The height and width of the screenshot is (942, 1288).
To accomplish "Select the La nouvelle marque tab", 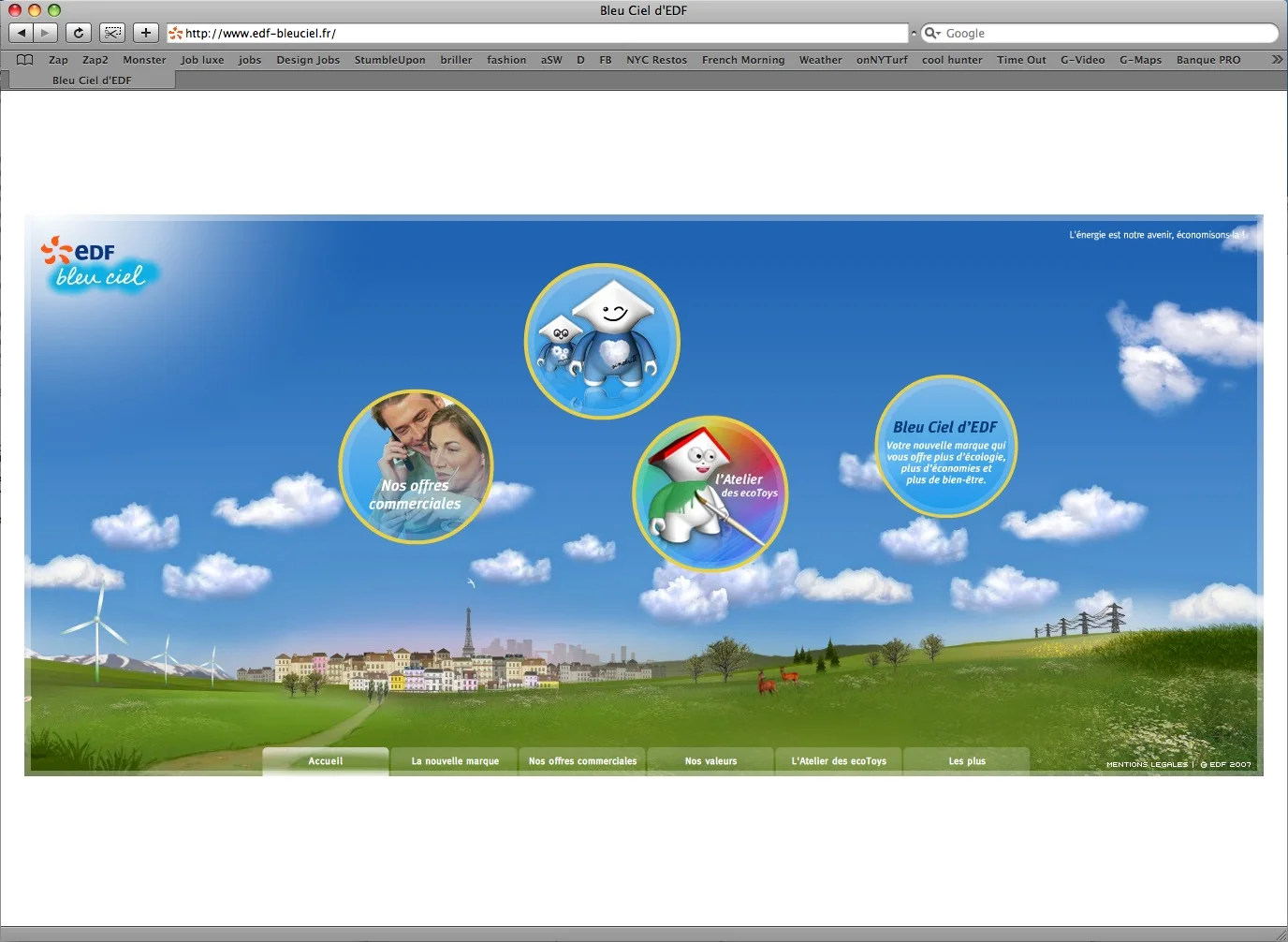I will click(x=455, y=761).
